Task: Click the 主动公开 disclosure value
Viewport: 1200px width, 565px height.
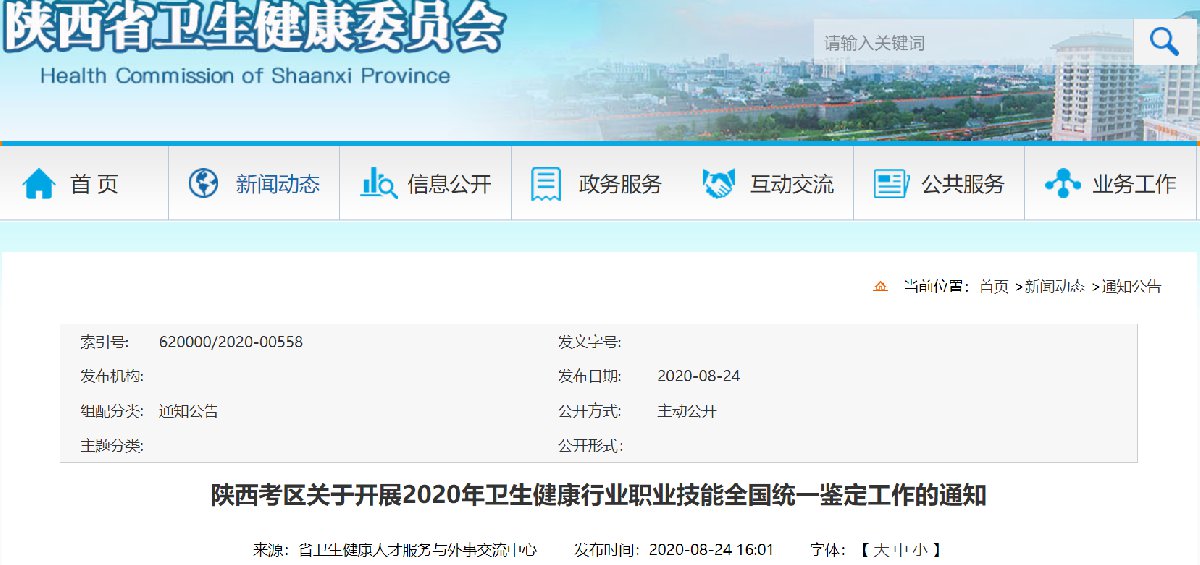Action: 687,411
